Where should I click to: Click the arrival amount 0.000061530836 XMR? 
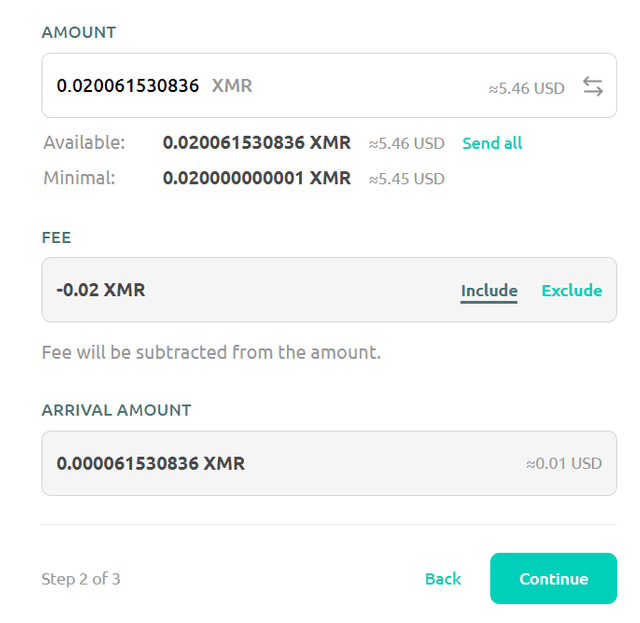150,463
